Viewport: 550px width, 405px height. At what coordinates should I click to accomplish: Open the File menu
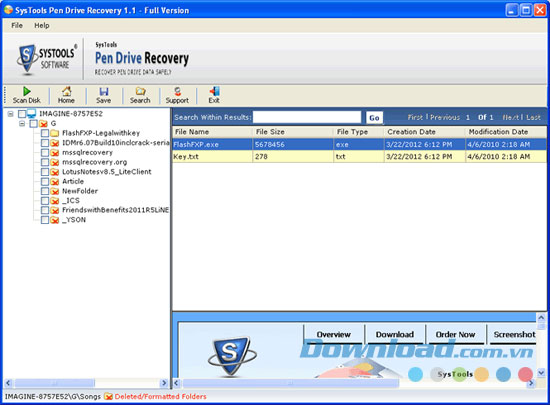(17, 25)
